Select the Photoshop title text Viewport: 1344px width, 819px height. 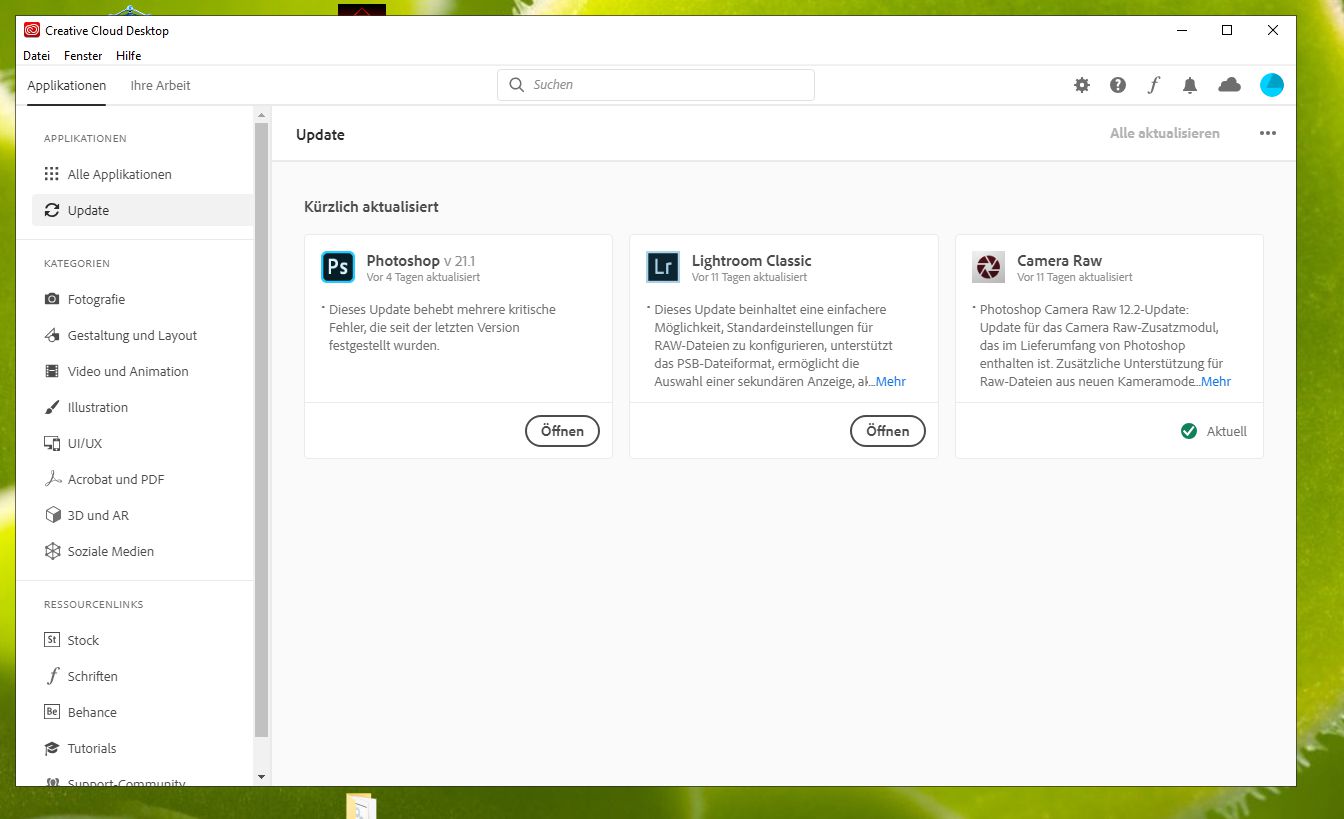click(403, 261)
